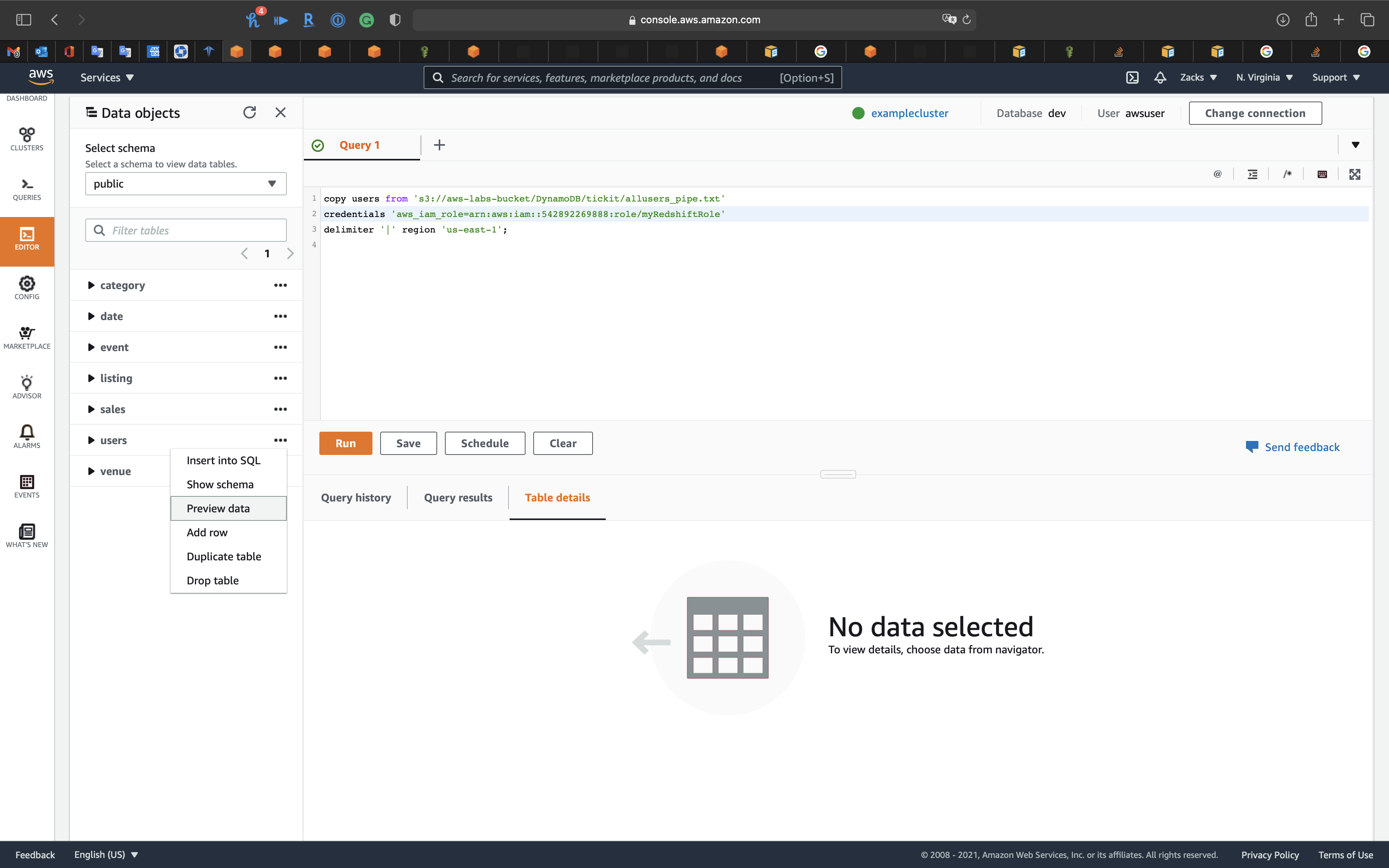Open the N. Virginia region dropdown
The height and width of the screenshot is (868, 1389).
click(x=1264, y=77)
